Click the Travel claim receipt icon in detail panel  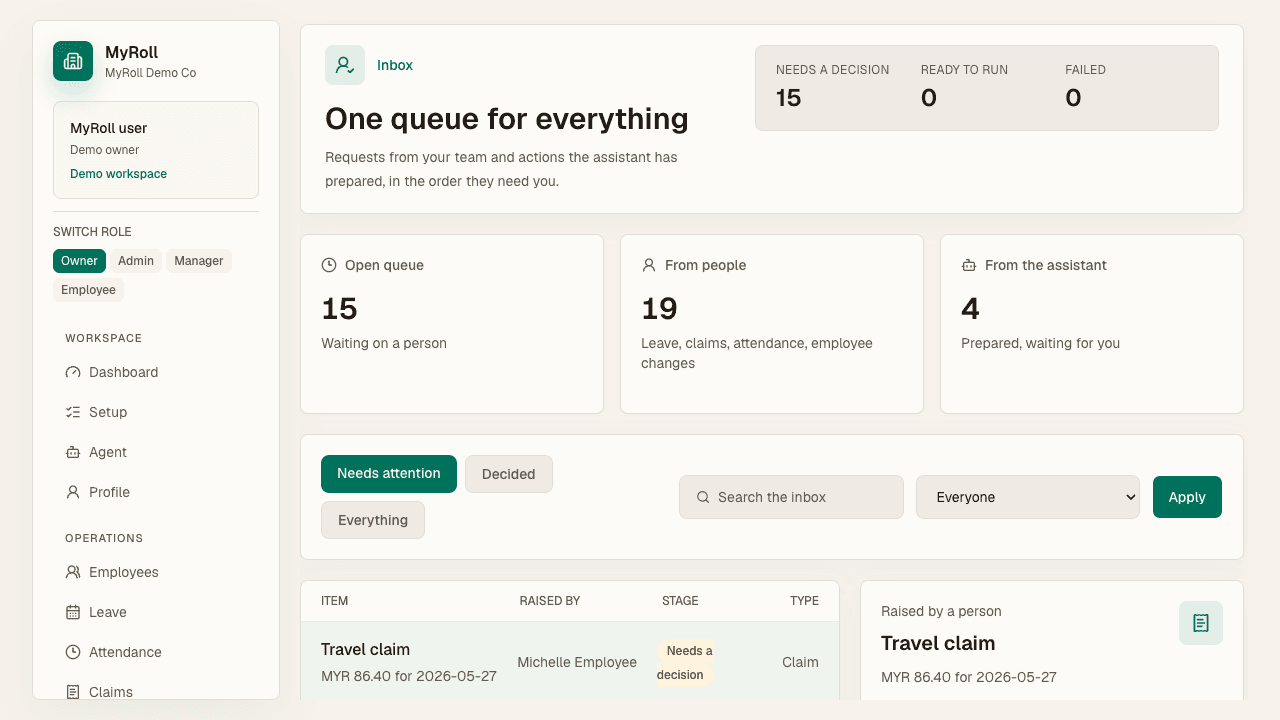point(1201,623)
